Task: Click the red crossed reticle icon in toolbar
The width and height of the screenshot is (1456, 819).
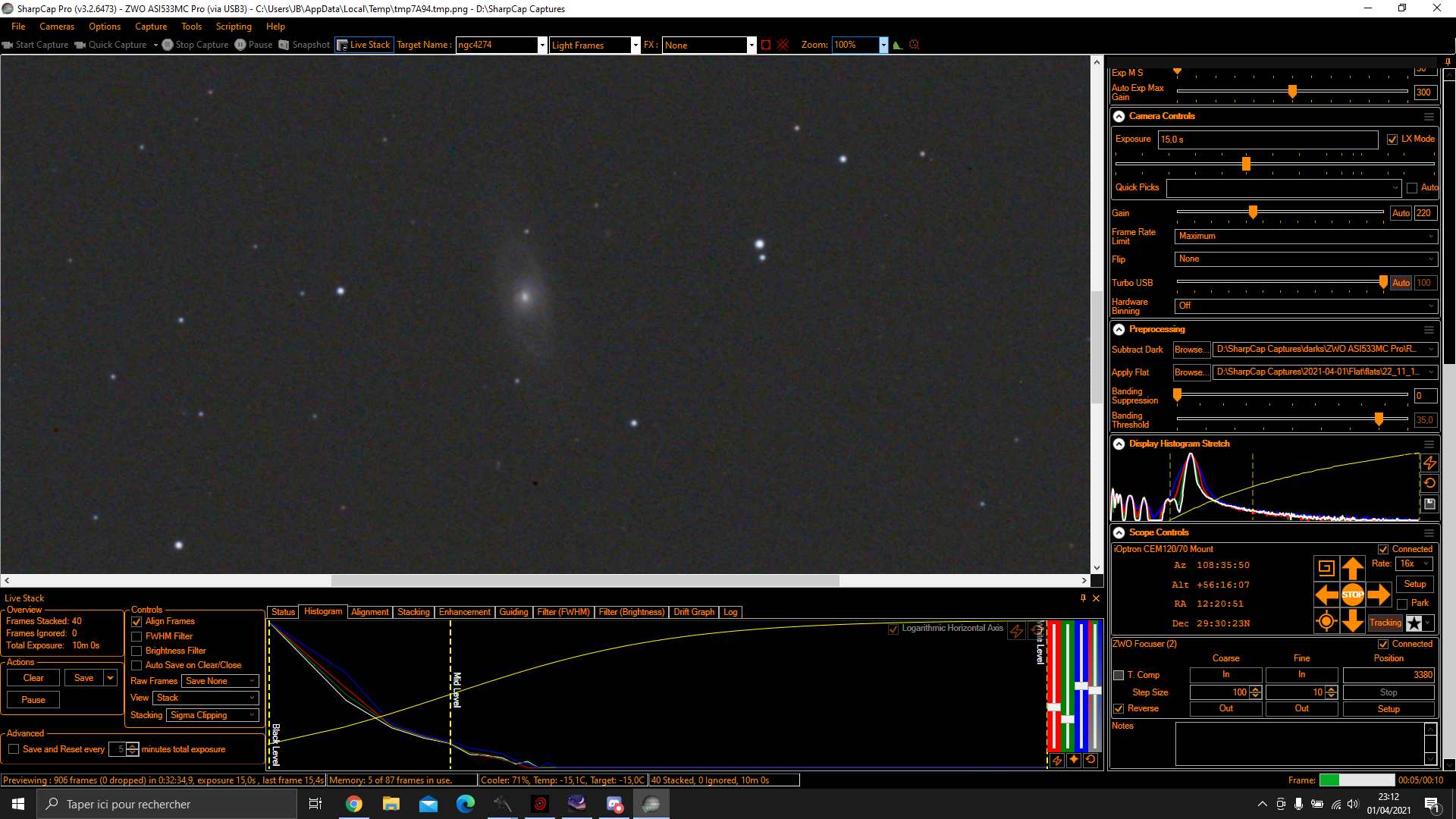Action: [783, 45]
